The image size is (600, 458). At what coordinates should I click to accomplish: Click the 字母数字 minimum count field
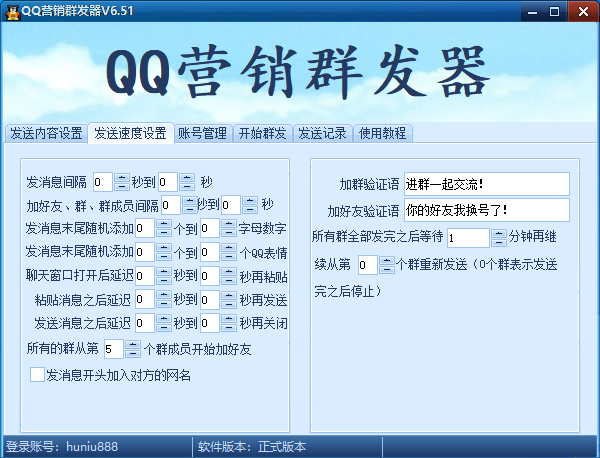(x=145, y=228)
